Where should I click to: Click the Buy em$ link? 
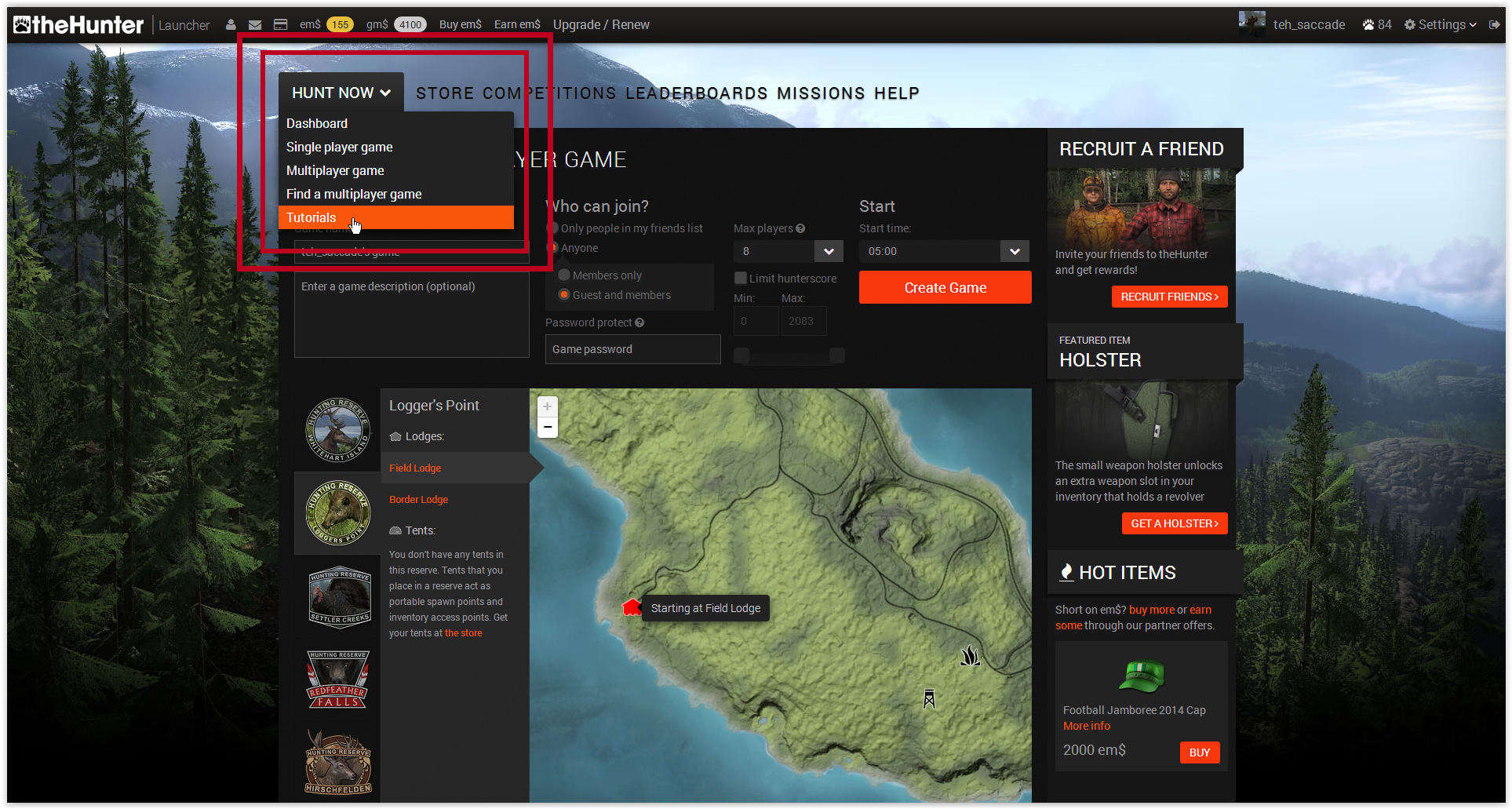coord(461,25)
